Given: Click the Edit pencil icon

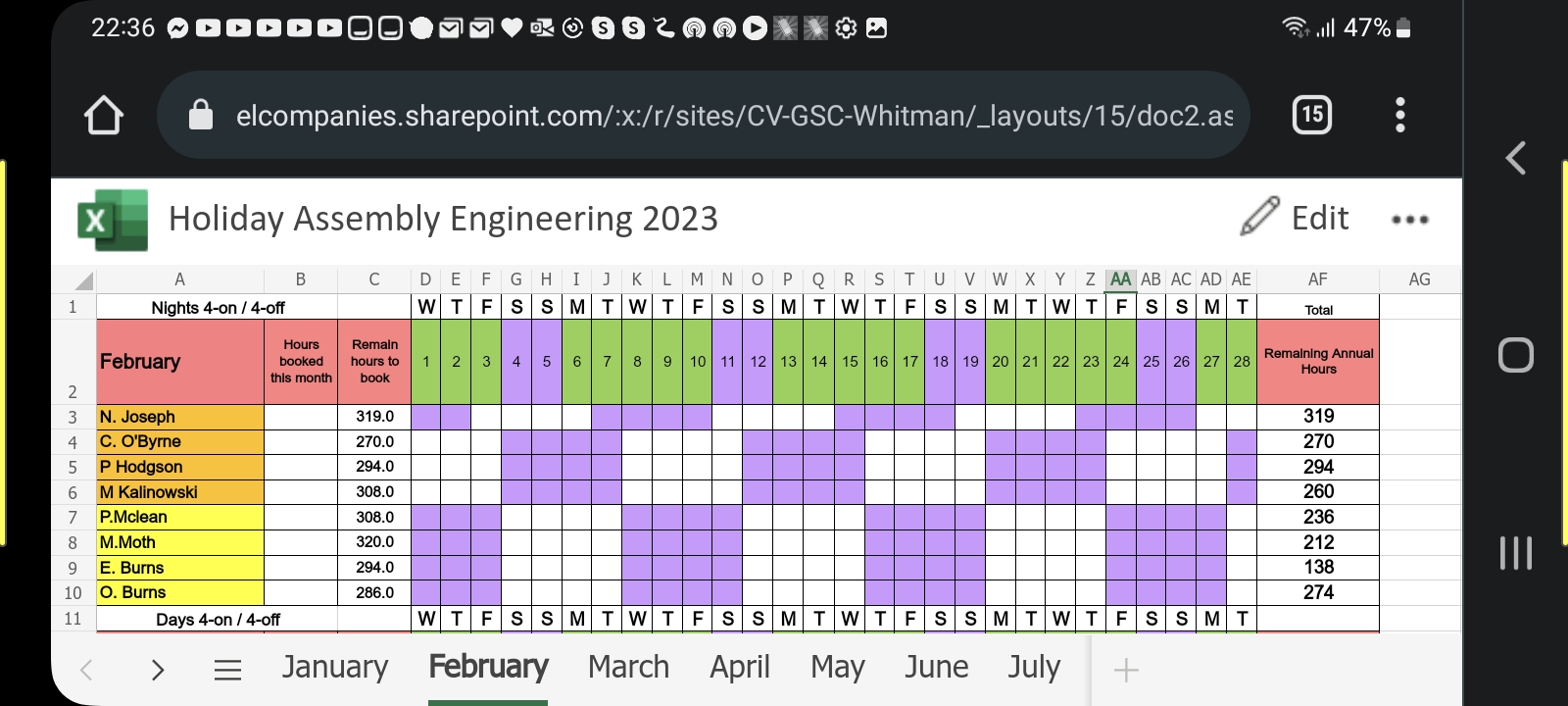Looking at the screenshot, I should point(1259,217).
